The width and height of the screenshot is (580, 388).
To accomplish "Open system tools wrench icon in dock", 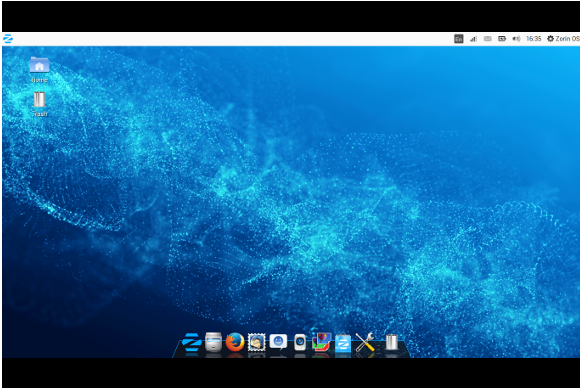I will 365,342.
